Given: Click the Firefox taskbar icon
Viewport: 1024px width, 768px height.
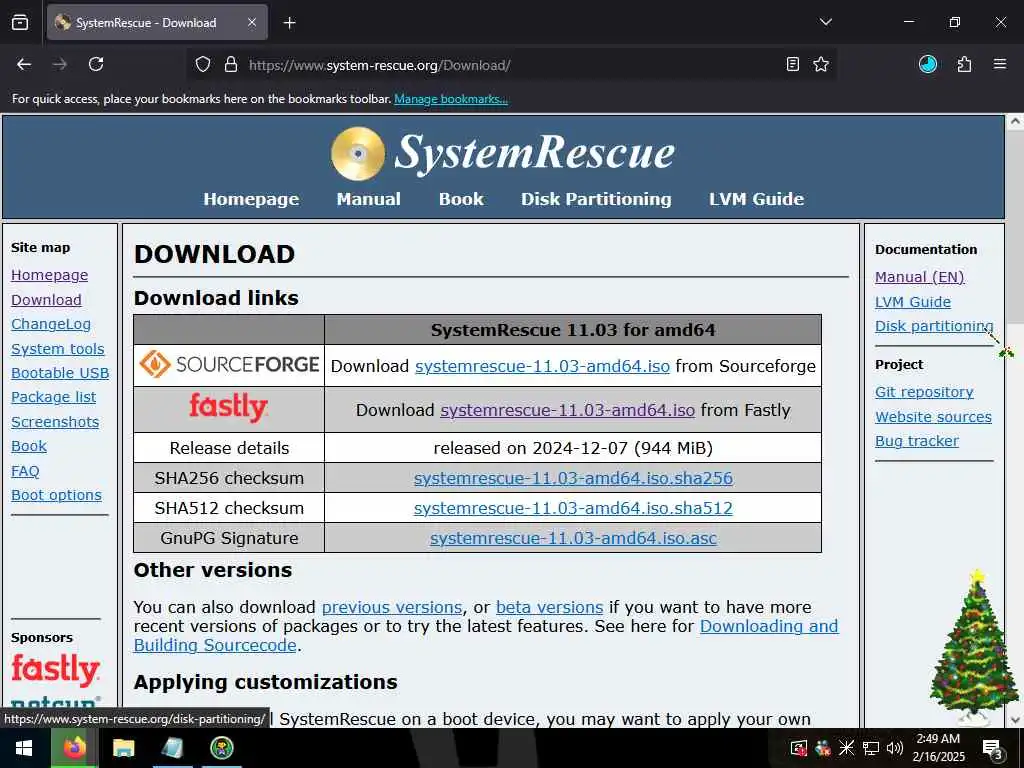Looking at the screenshot, I should [x=74, y=748].
